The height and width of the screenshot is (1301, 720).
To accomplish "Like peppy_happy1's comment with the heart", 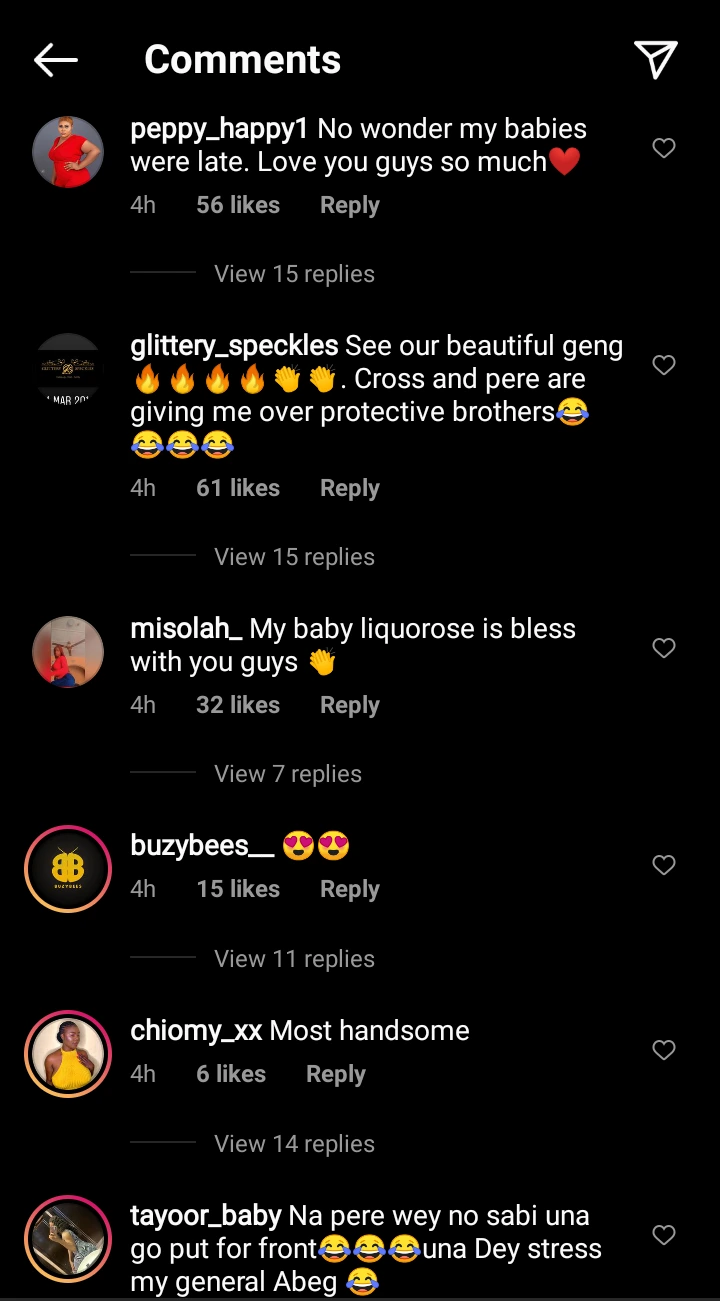I will pos(664,148).
